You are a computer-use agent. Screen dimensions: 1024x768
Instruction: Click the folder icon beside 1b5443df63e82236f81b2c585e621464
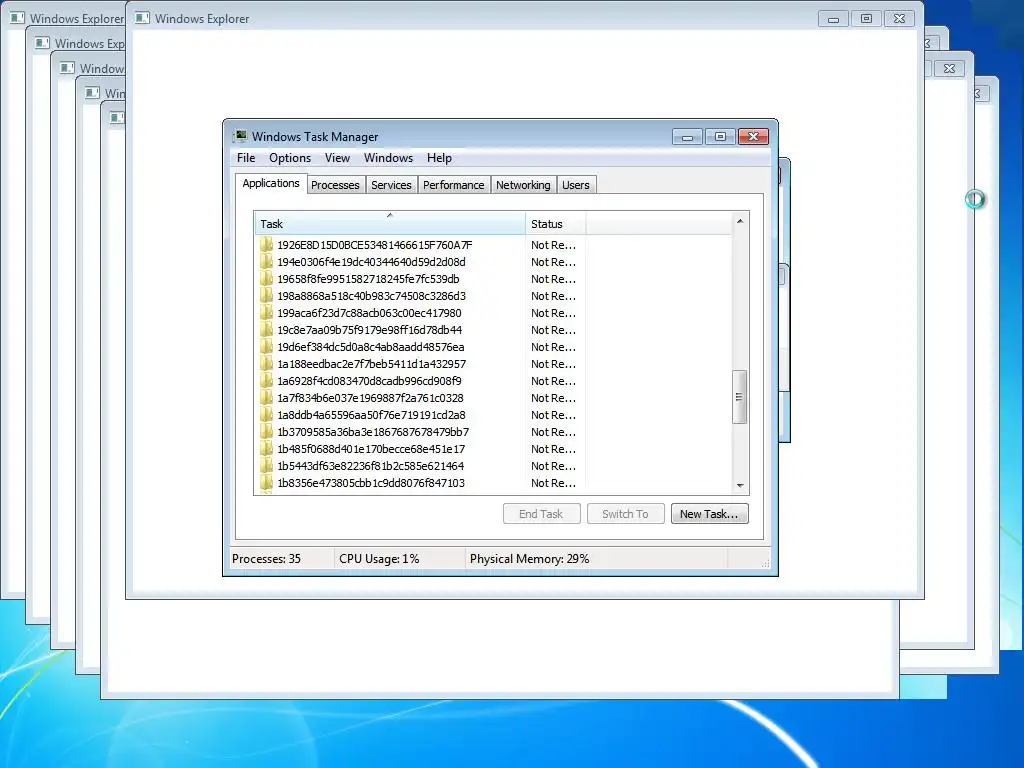coord(266,466)
